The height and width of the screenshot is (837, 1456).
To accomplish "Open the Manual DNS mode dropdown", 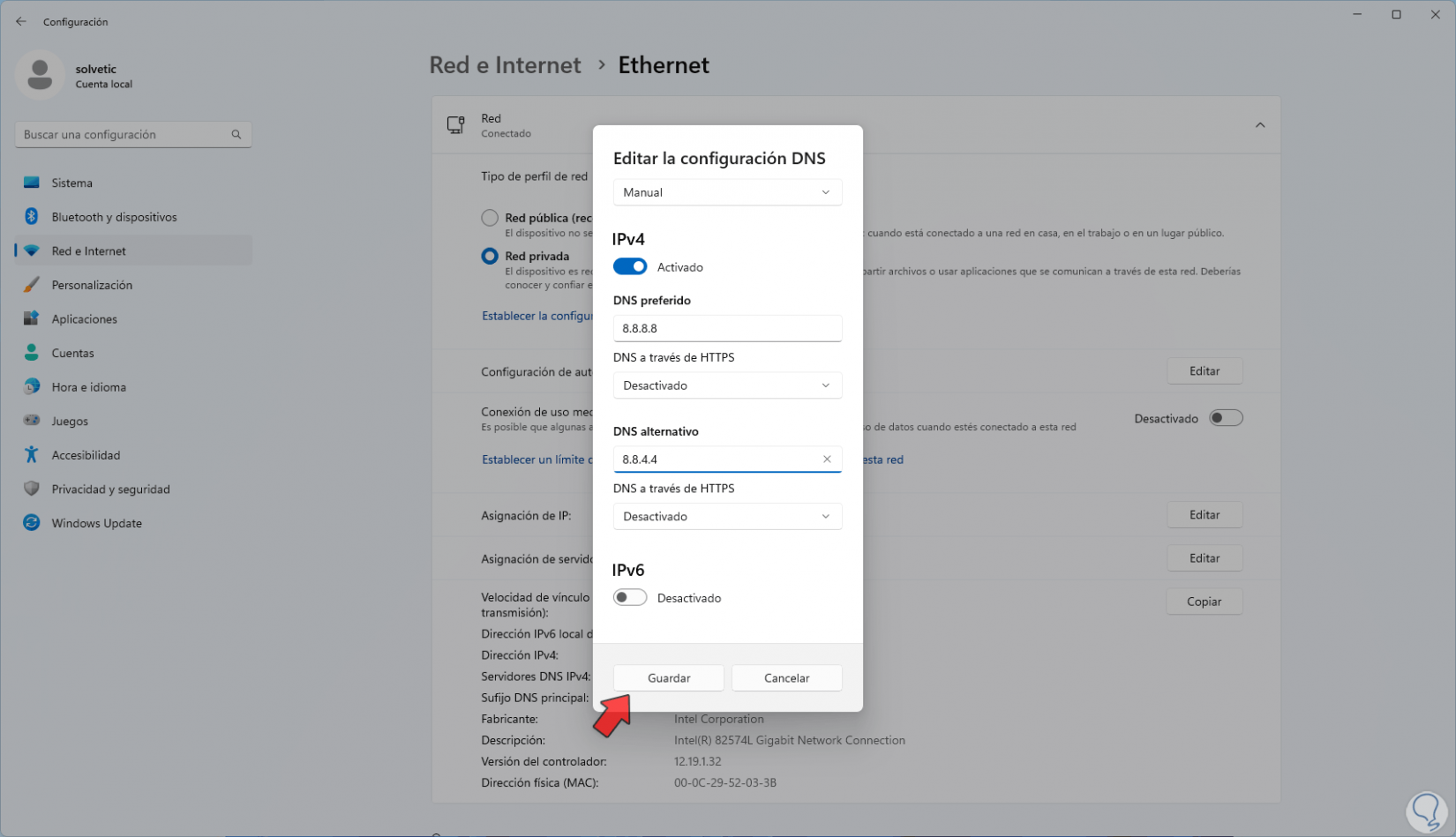I will [727, 192].
